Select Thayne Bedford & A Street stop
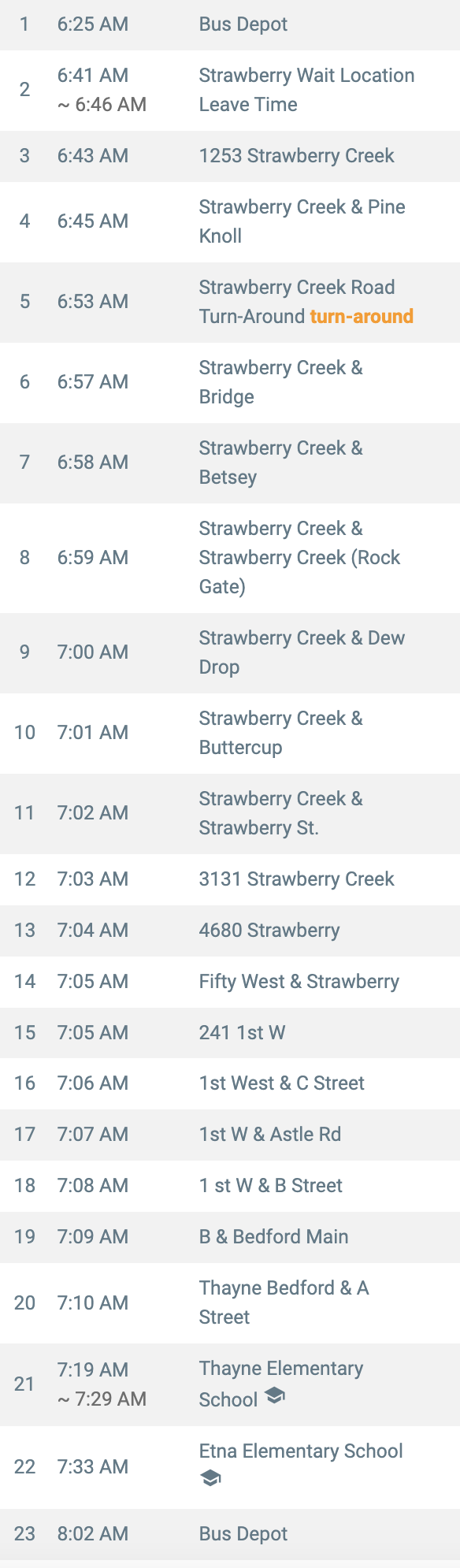The width and height of the screenshot is (460, 1568). coord(230,1303)
